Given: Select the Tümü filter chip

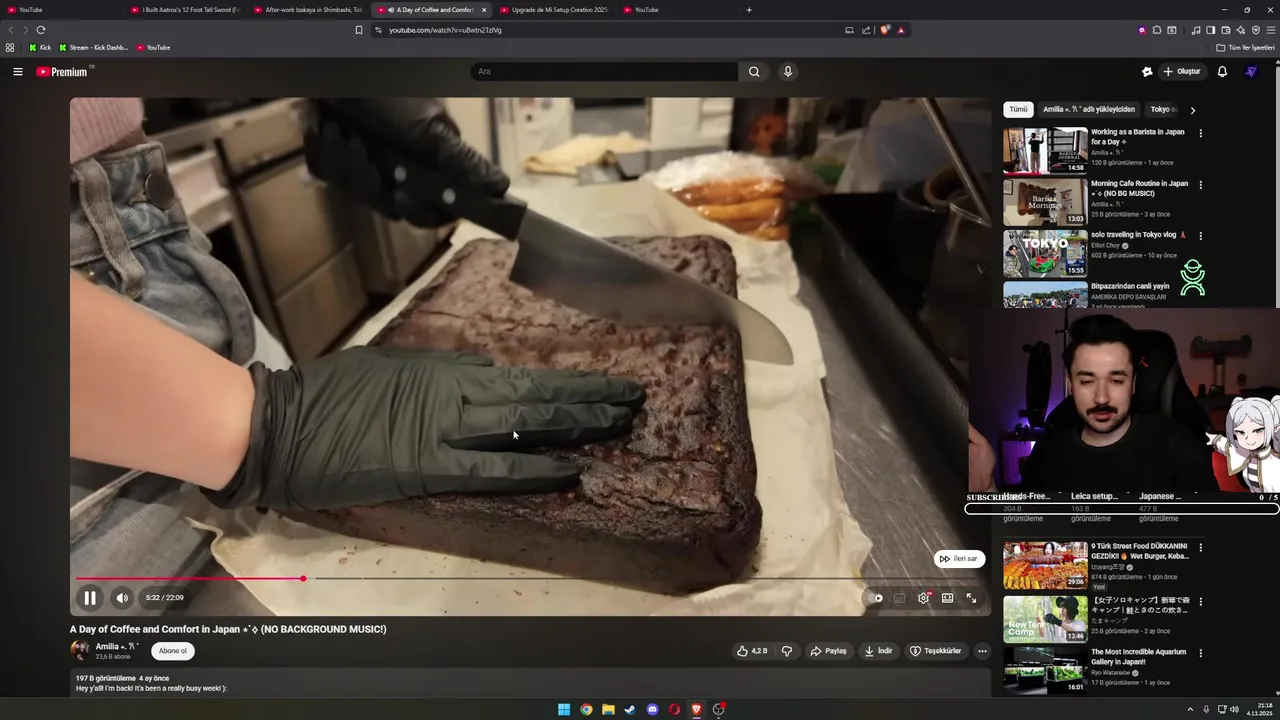Looking at the screenshot, I should coord(1018,109).
